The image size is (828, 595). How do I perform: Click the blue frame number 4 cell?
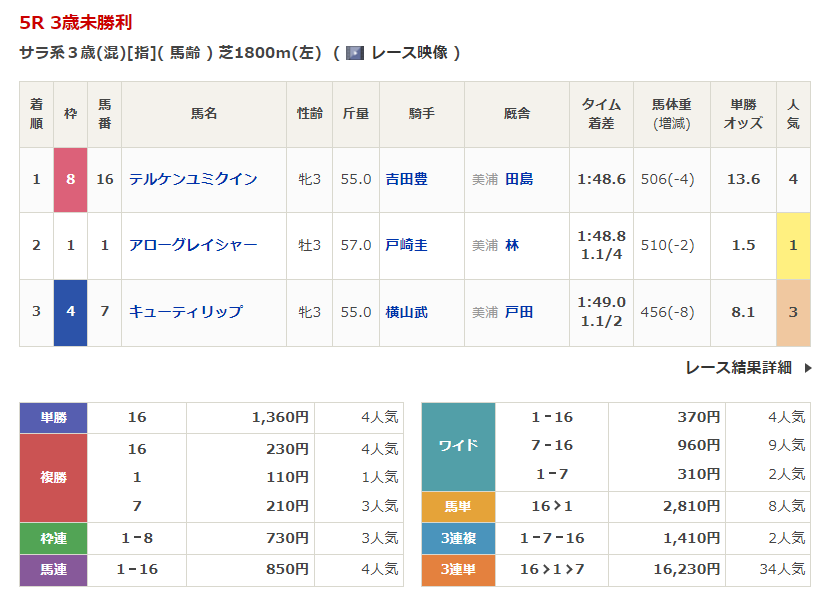pos(70,312)
